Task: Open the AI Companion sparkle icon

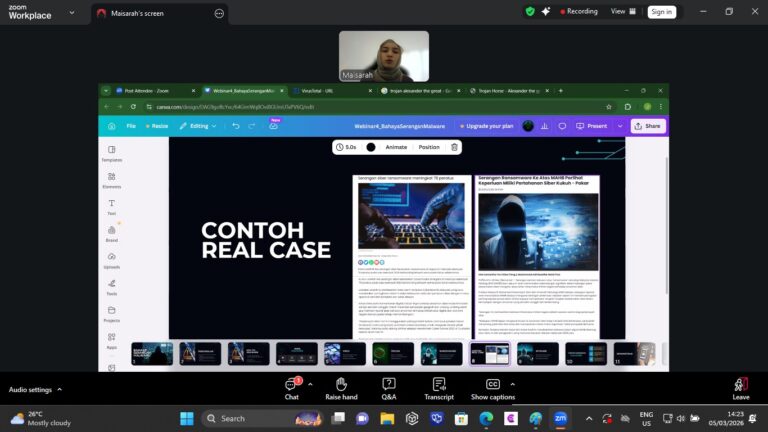Action: click(548, 12)
